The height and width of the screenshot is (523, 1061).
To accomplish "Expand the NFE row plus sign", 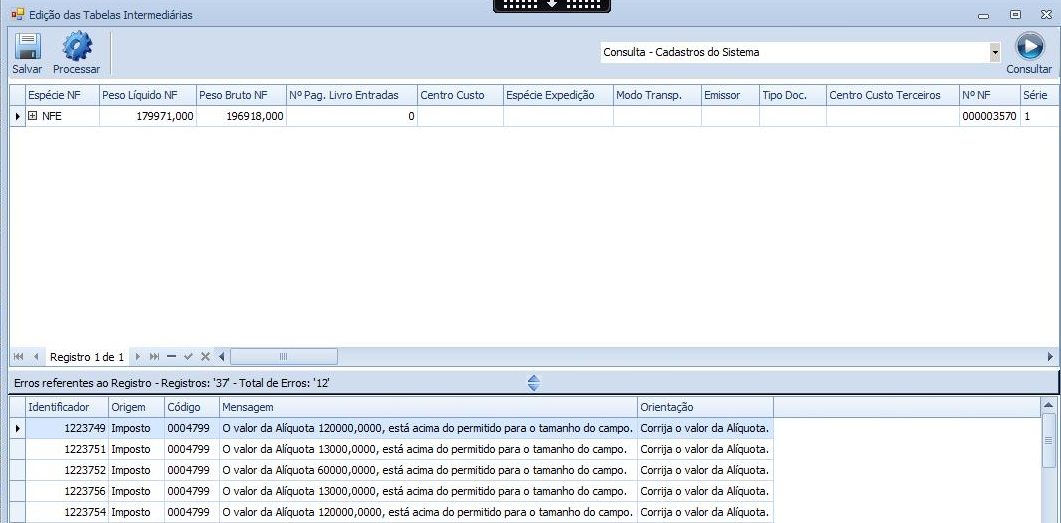I will [x=32, y=116].
